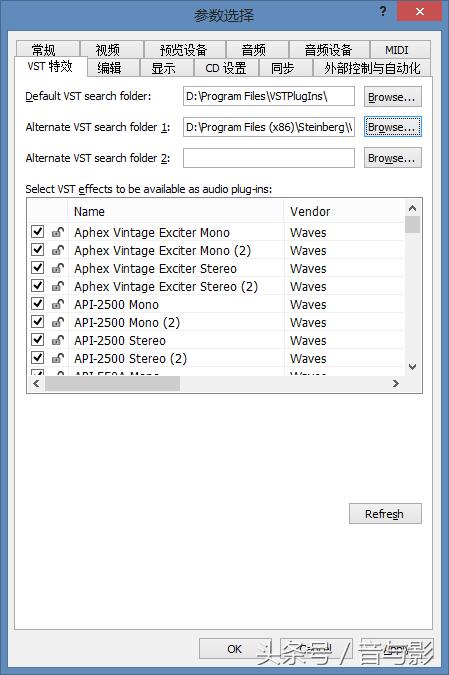Viewport: 449px width, 675px height.
Task: Click the horizontal scroll left arrow
Action: click(x=37, y=383)
